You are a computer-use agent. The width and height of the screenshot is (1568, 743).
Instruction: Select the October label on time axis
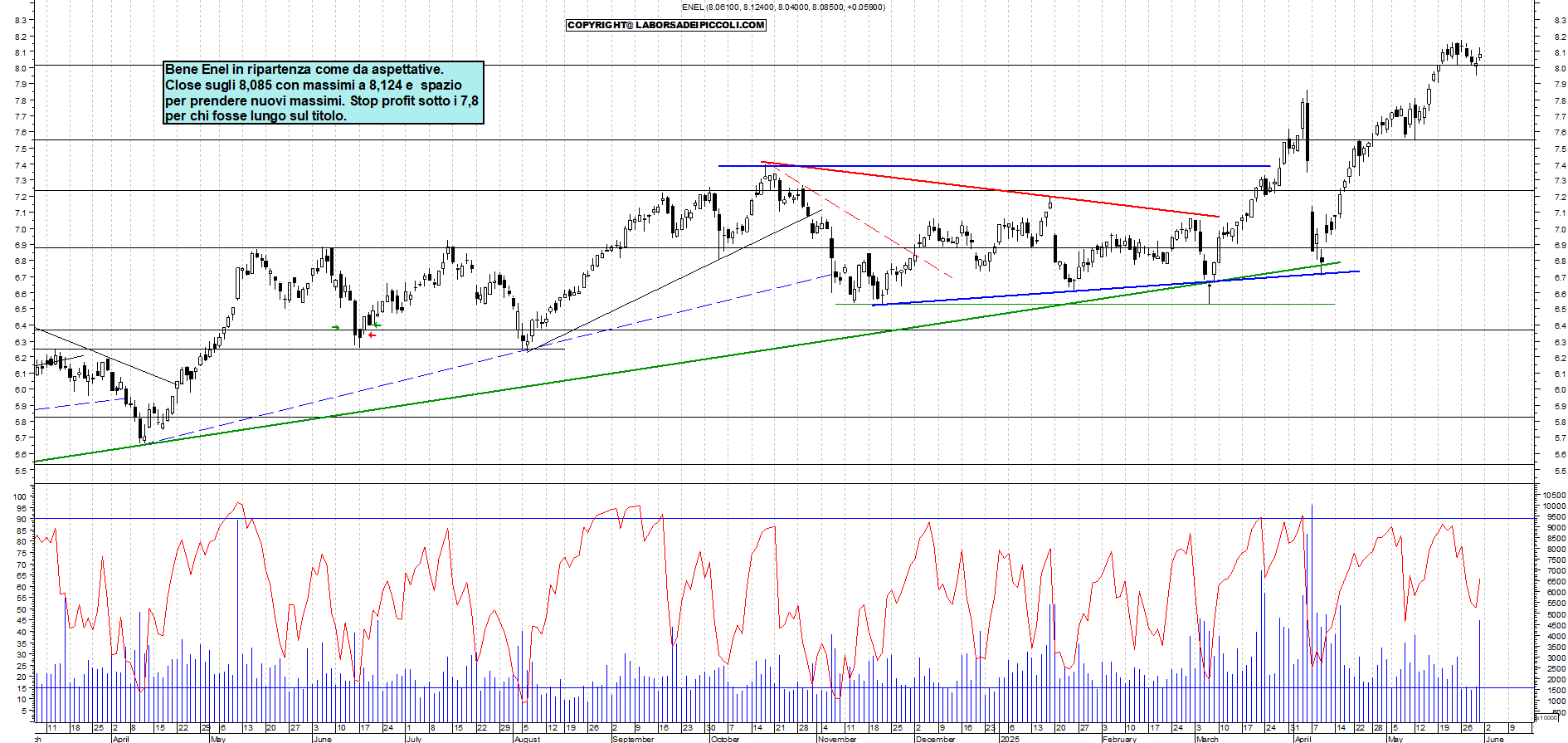click(725, 739)
